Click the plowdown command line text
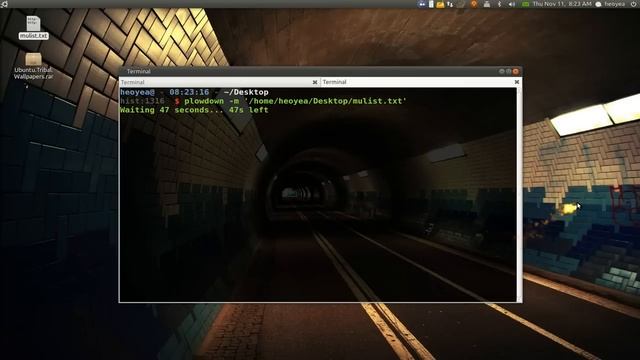 pyautogui.click(x=295, y=101)
